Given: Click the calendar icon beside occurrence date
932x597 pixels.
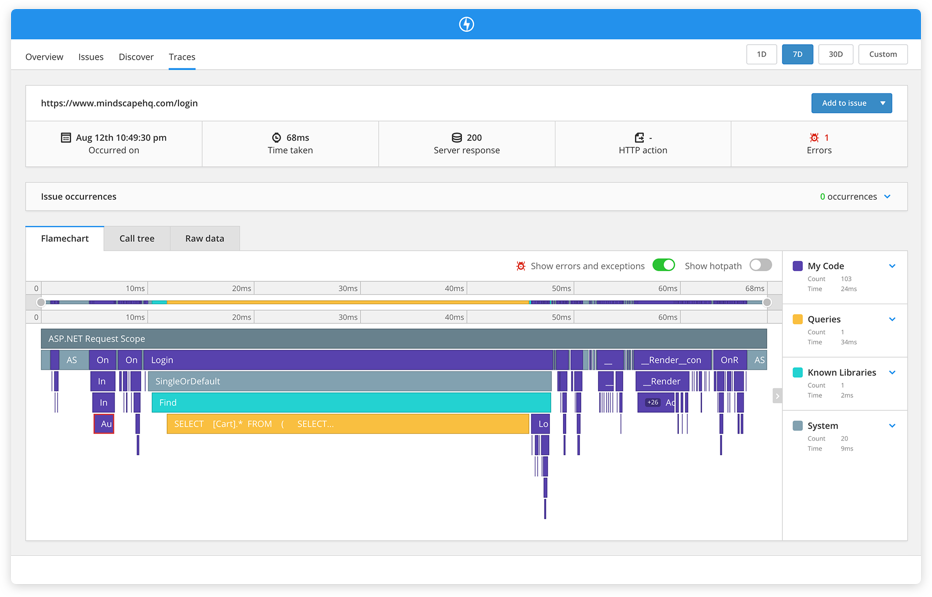Looking at the screenshot, I should [x=66, y=137].
